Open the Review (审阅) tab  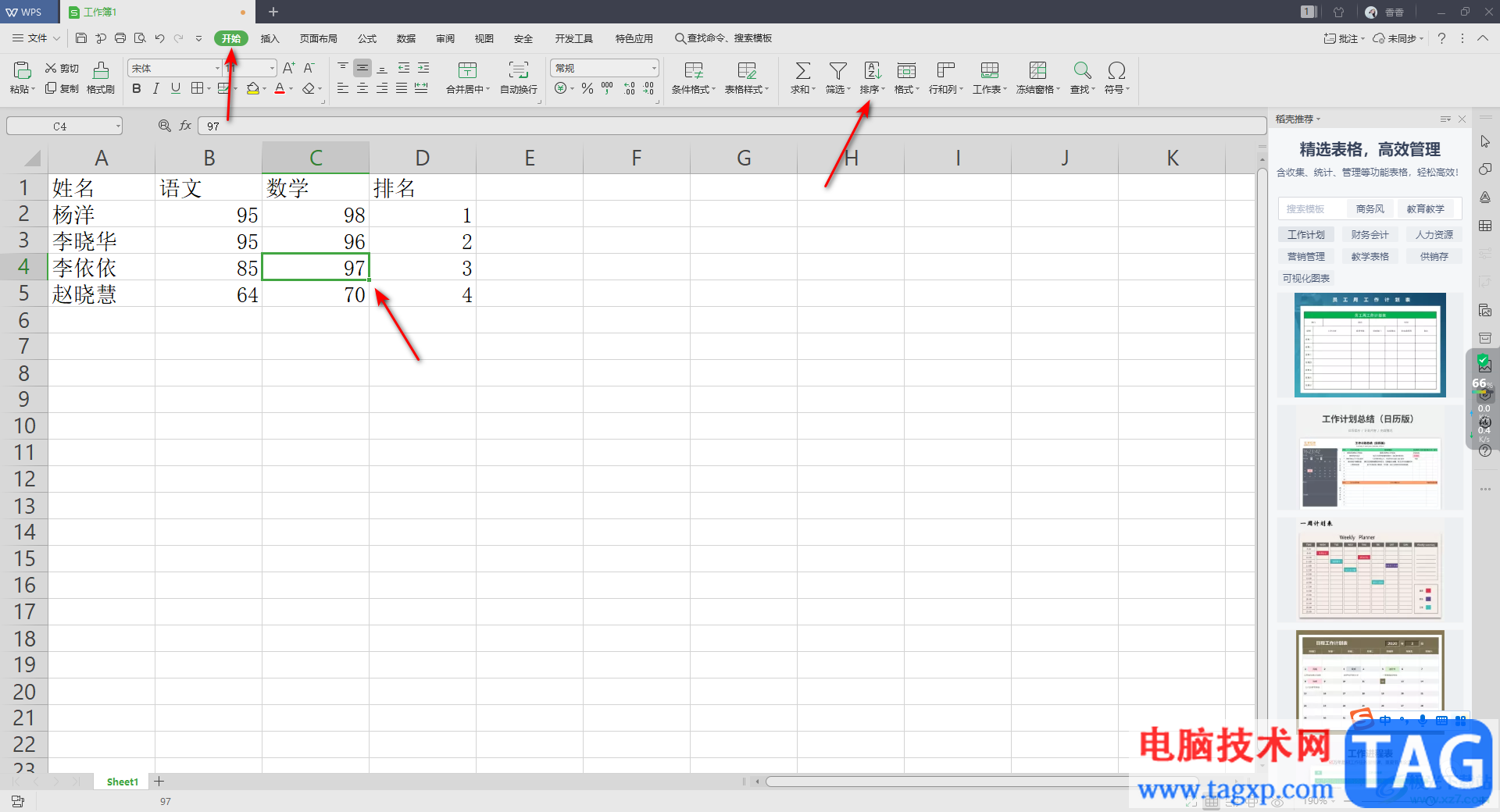click(445, 38)
